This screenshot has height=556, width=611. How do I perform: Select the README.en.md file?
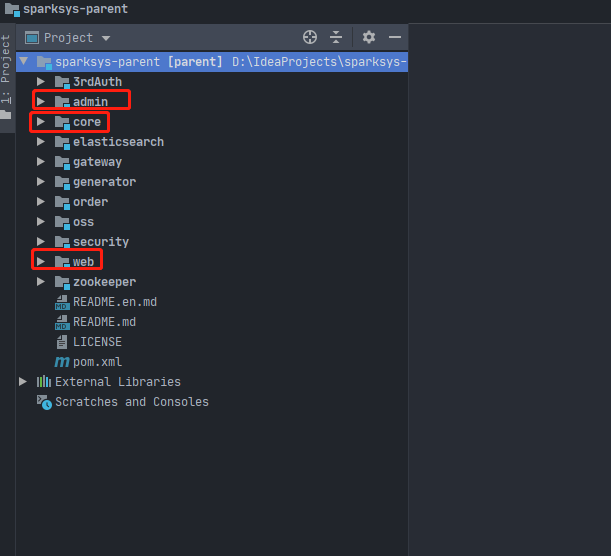[x=114, y=302]
